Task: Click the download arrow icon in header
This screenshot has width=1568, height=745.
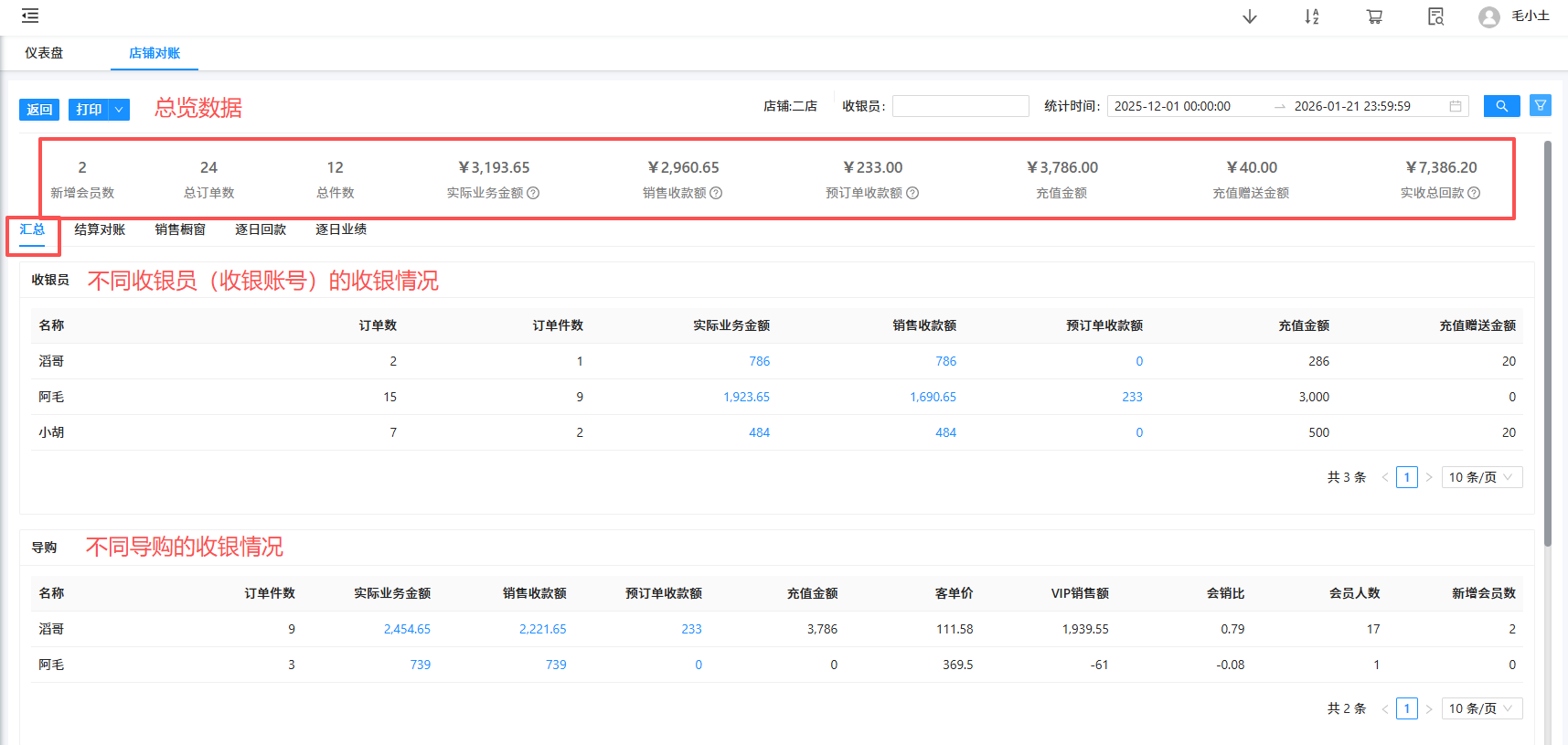Action: tap(1249, 16)
